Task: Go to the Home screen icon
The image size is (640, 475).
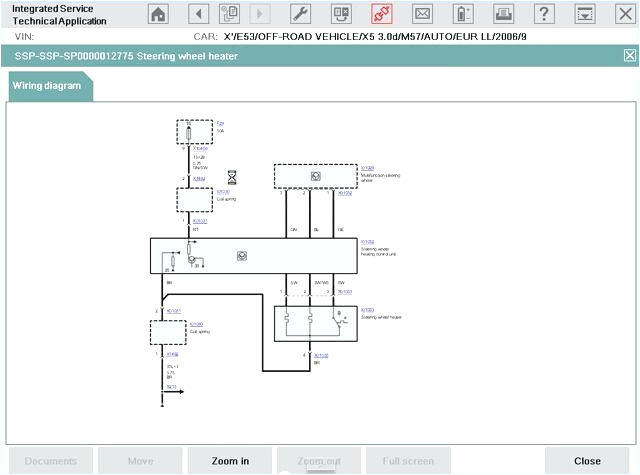Action: point(158,14)
